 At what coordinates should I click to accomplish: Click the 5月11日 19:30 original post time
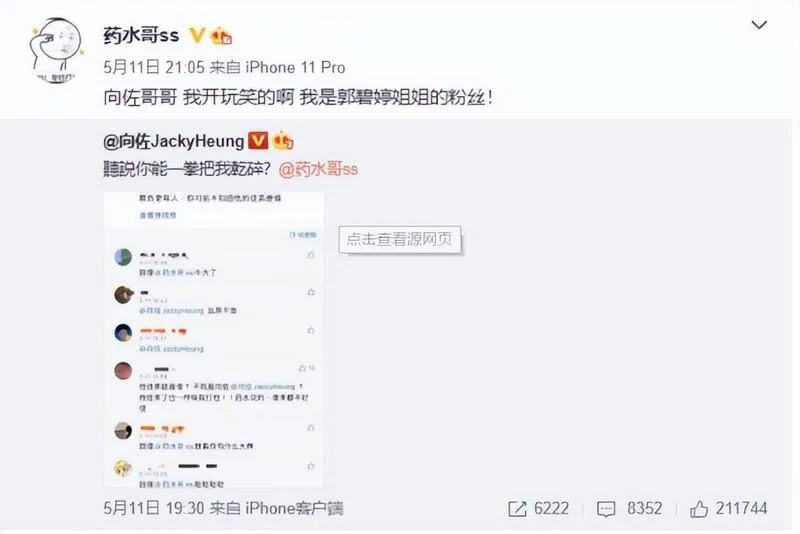point(154,508)
